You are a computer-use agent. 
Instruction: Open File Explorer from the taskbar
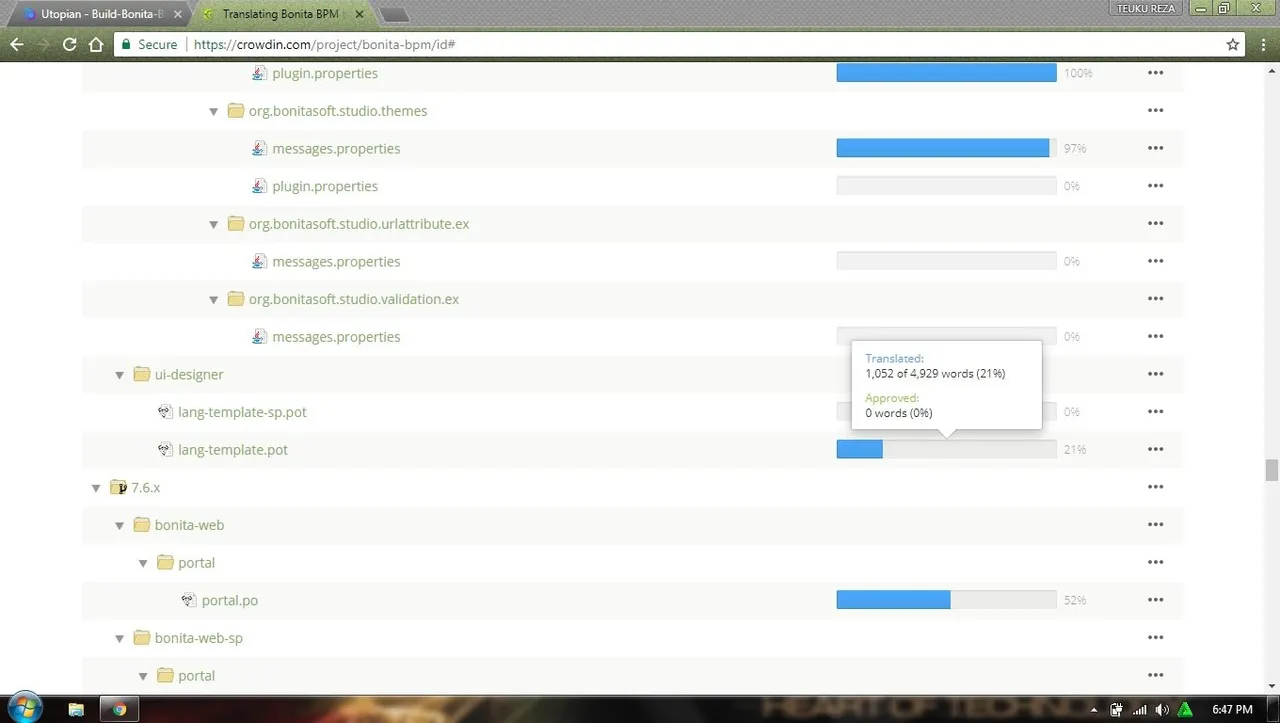[77, 709]
